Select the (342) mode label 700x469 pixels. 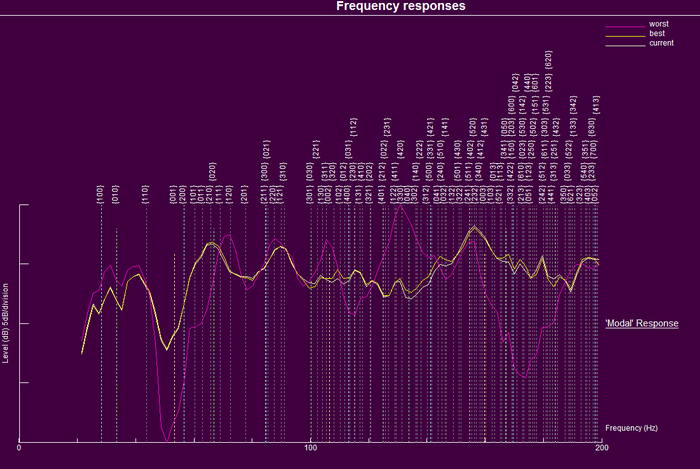573,105
